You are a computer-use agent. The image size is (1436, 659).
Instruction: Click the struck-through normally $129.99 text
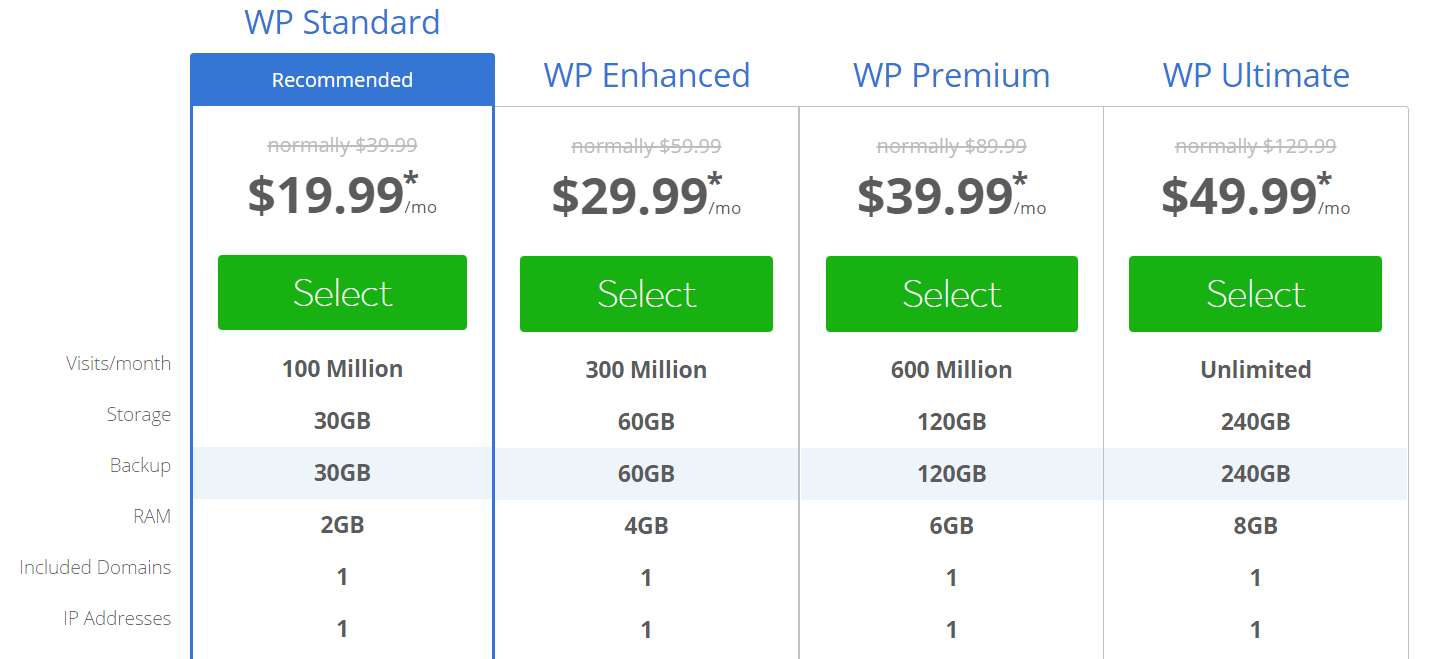[1255, 146]
